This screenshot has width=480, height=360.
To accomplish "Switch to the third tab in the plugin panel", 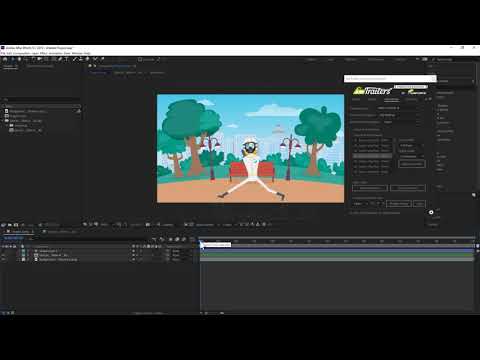I will coord(391,100).
